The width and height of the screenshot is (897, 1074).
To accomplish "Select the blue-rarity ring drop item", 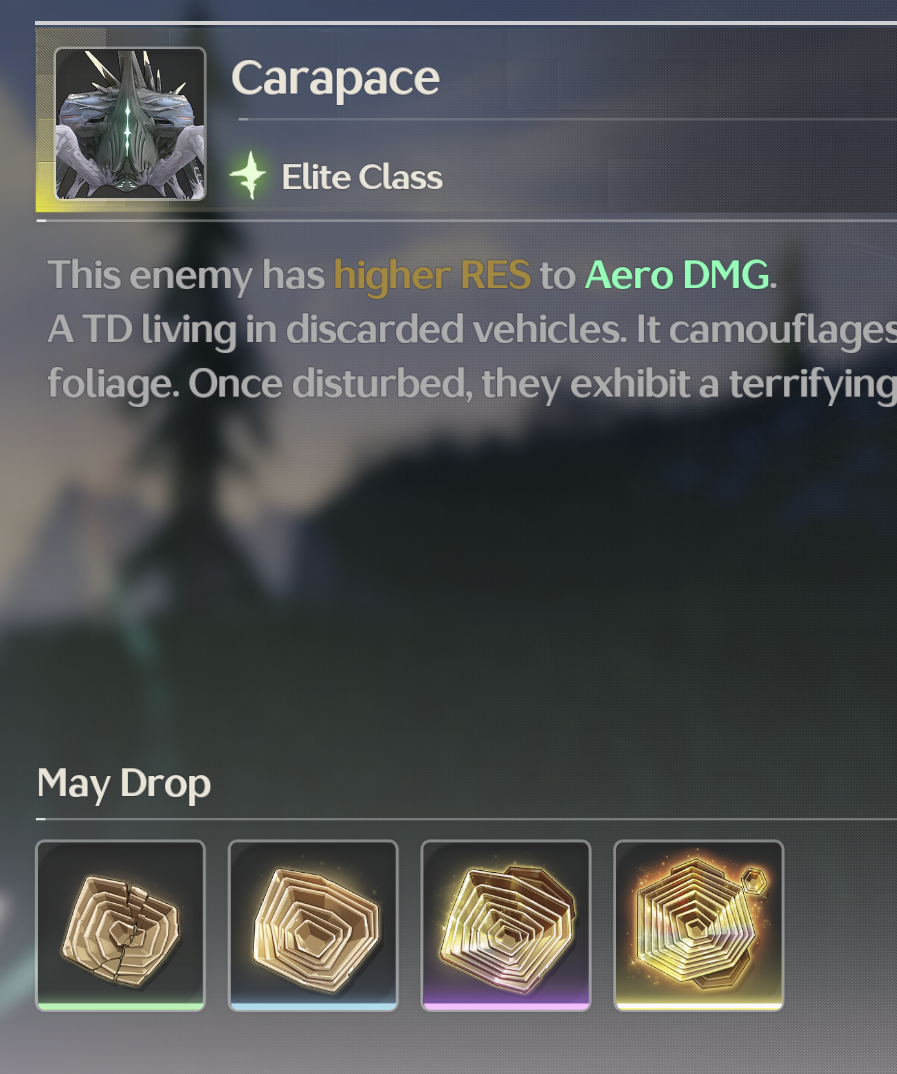I will point(313,925).
